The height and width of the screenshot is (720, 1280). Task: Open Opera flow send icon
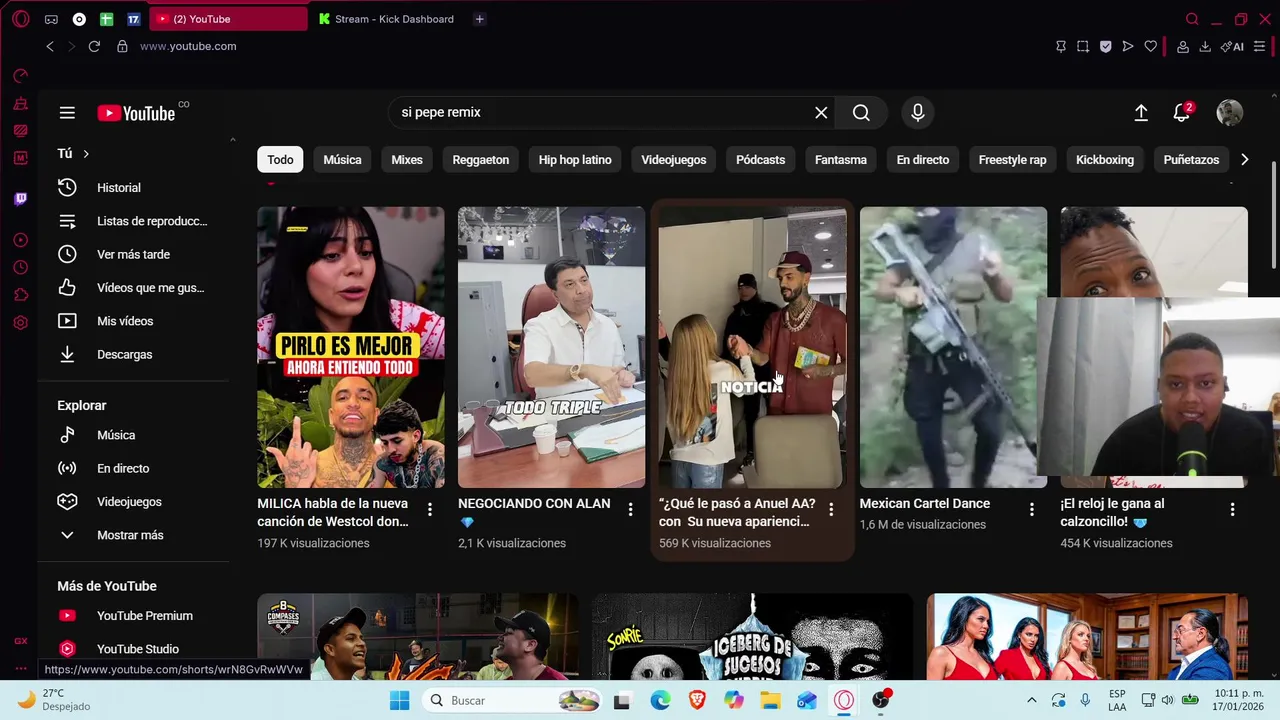click(1128, 46)
